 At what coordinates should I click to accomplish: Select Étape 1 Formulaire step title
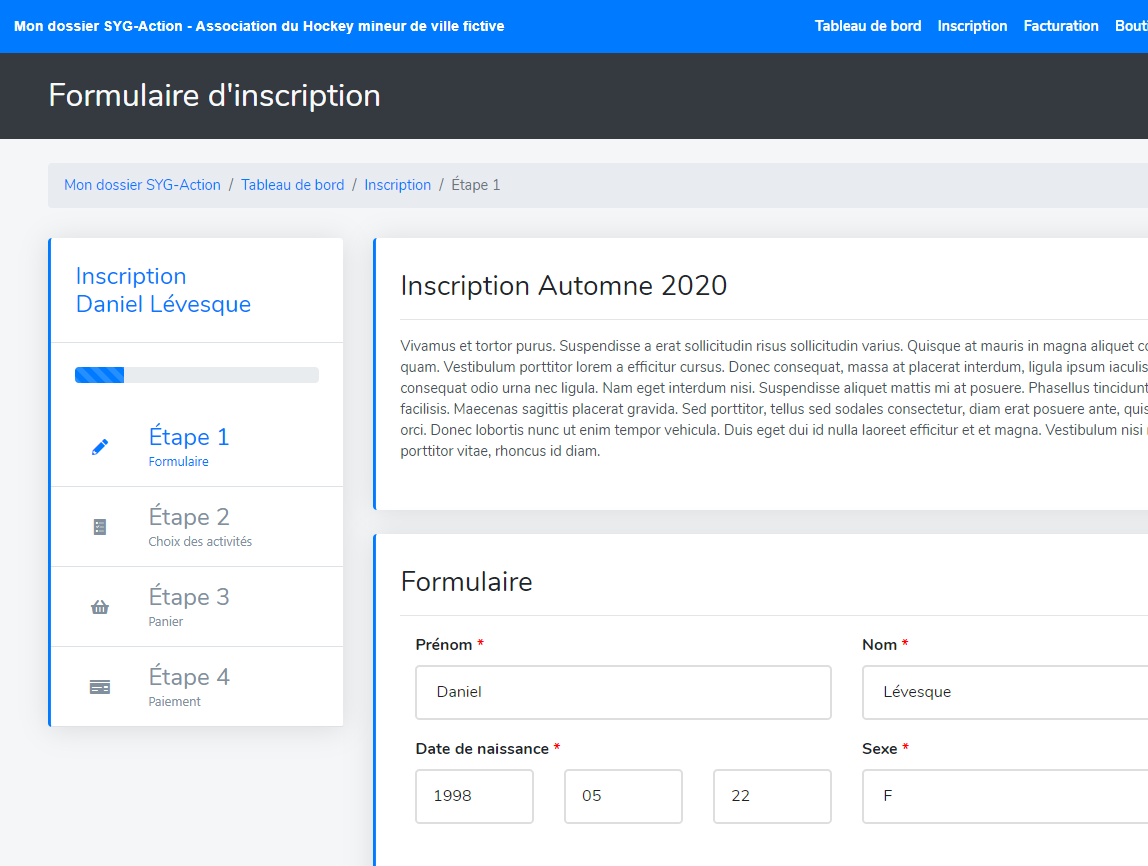tap(189, 437)
